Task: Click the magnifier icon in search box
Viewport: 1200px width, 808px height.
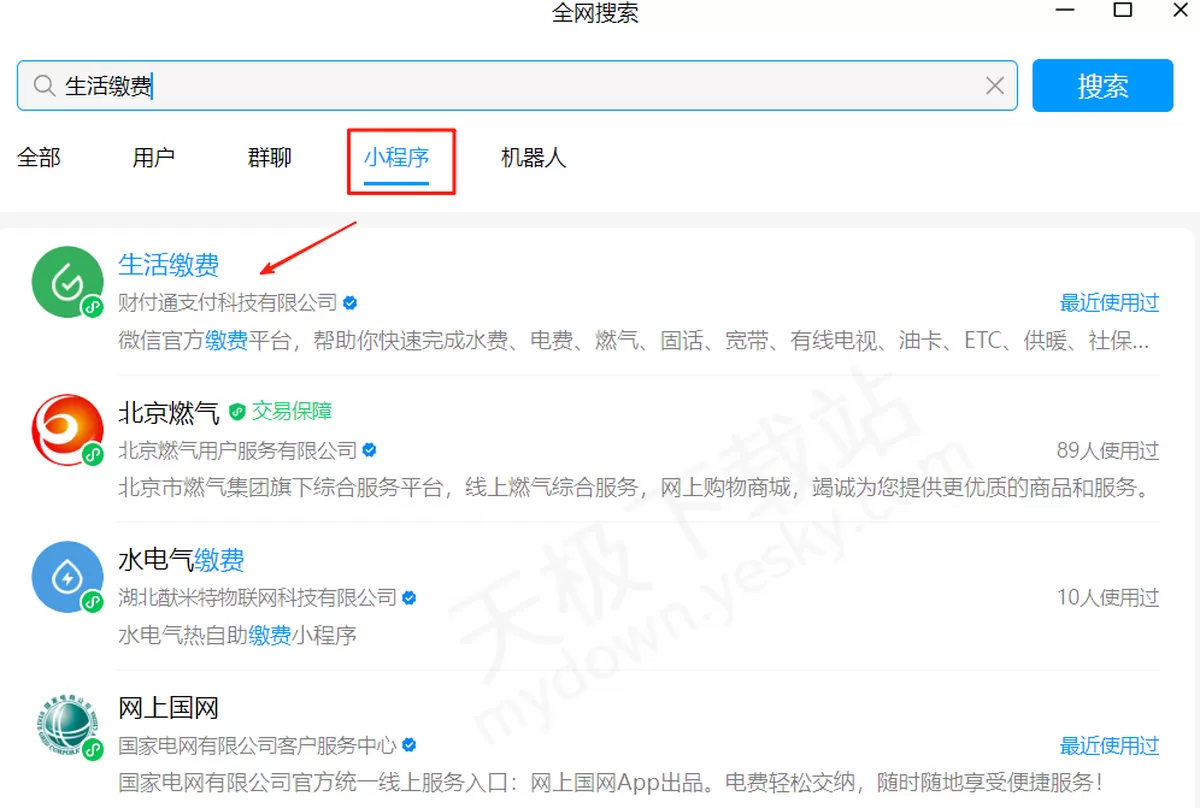Action: point(44,86)
